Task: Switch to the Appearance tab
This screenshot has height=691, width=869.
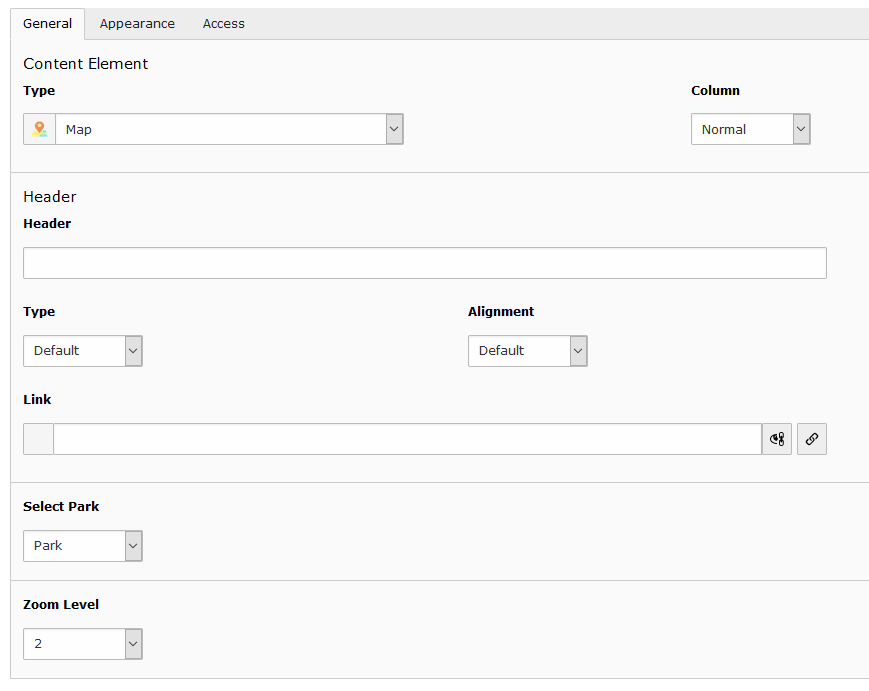Action: pyautogui.click(x=137, y=24)
